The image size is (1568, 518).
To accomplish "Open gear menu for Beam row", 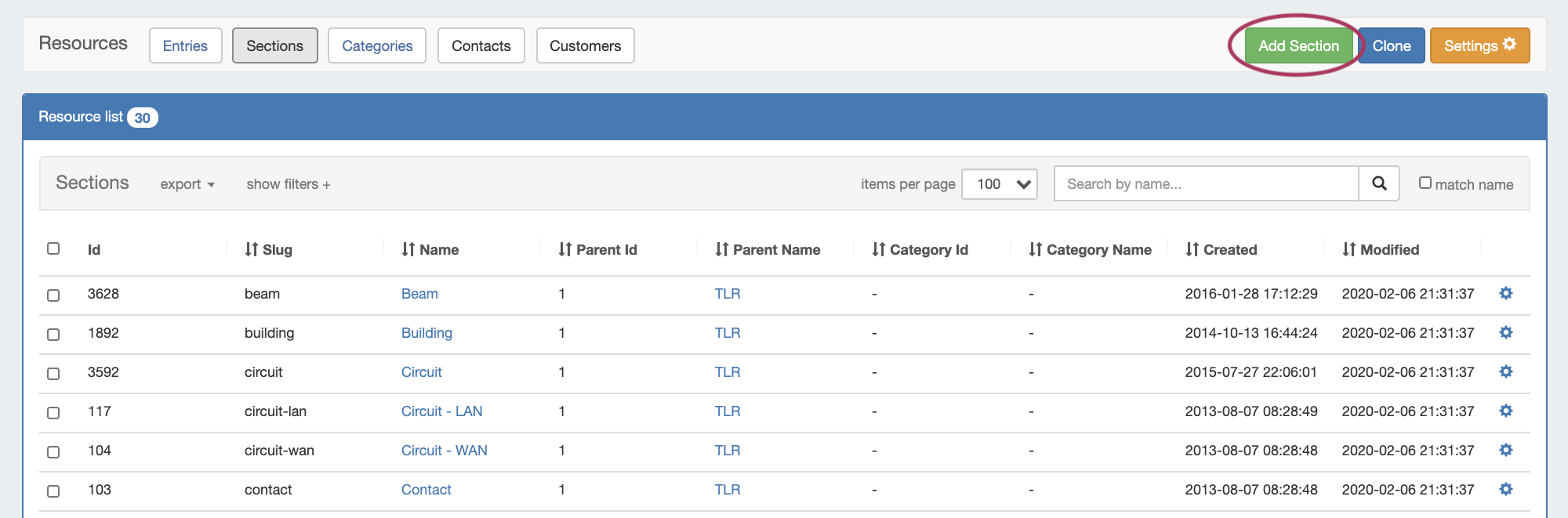I will tap(1505, 294).
